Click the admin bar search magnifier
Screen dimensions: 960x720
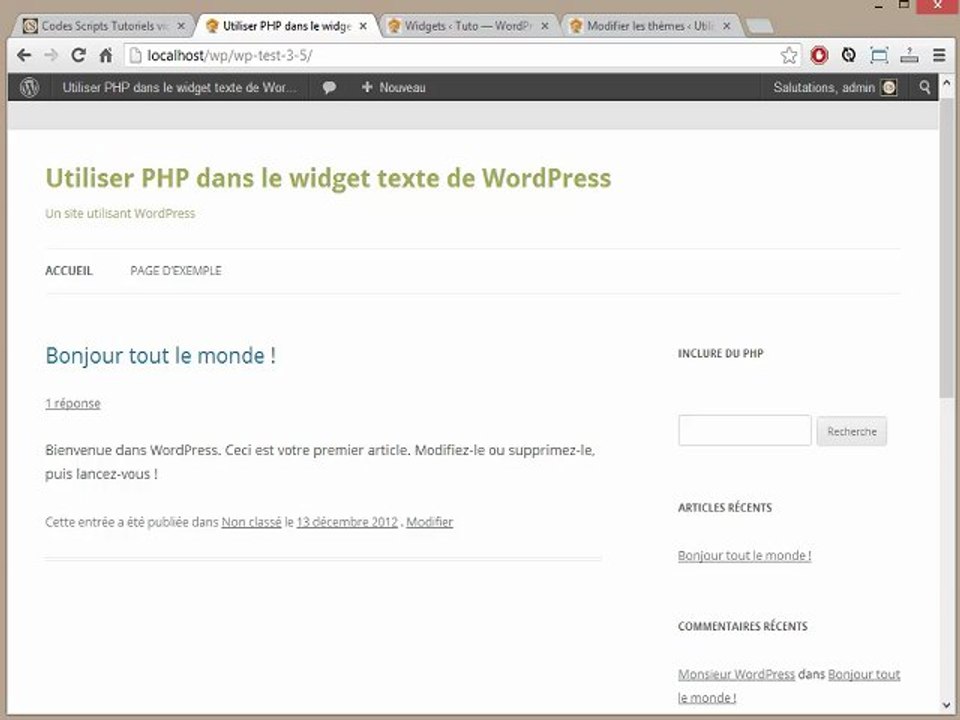coord(924,88)
